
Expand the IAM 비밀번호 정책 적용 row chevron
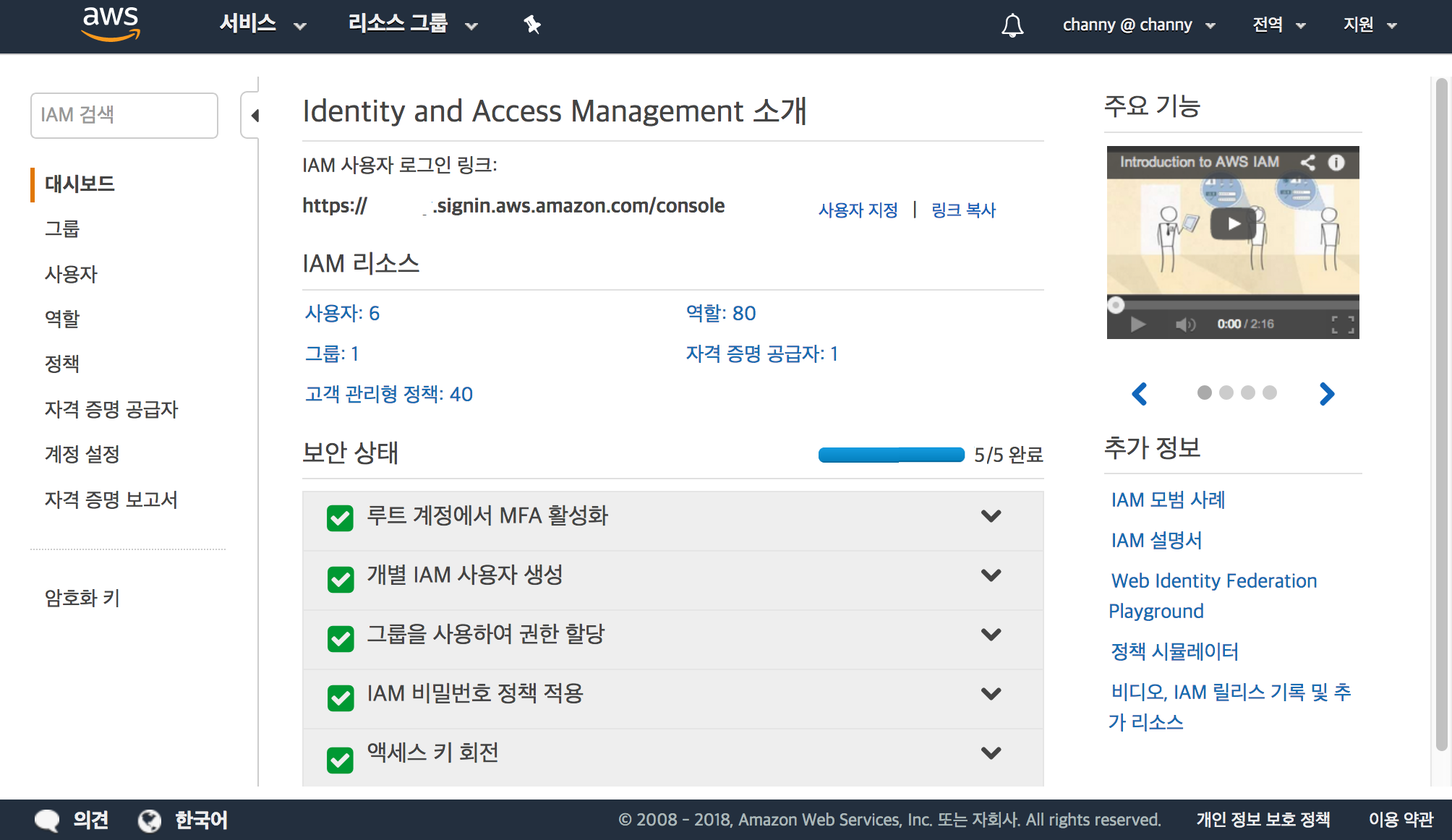[x=991, y=694]
